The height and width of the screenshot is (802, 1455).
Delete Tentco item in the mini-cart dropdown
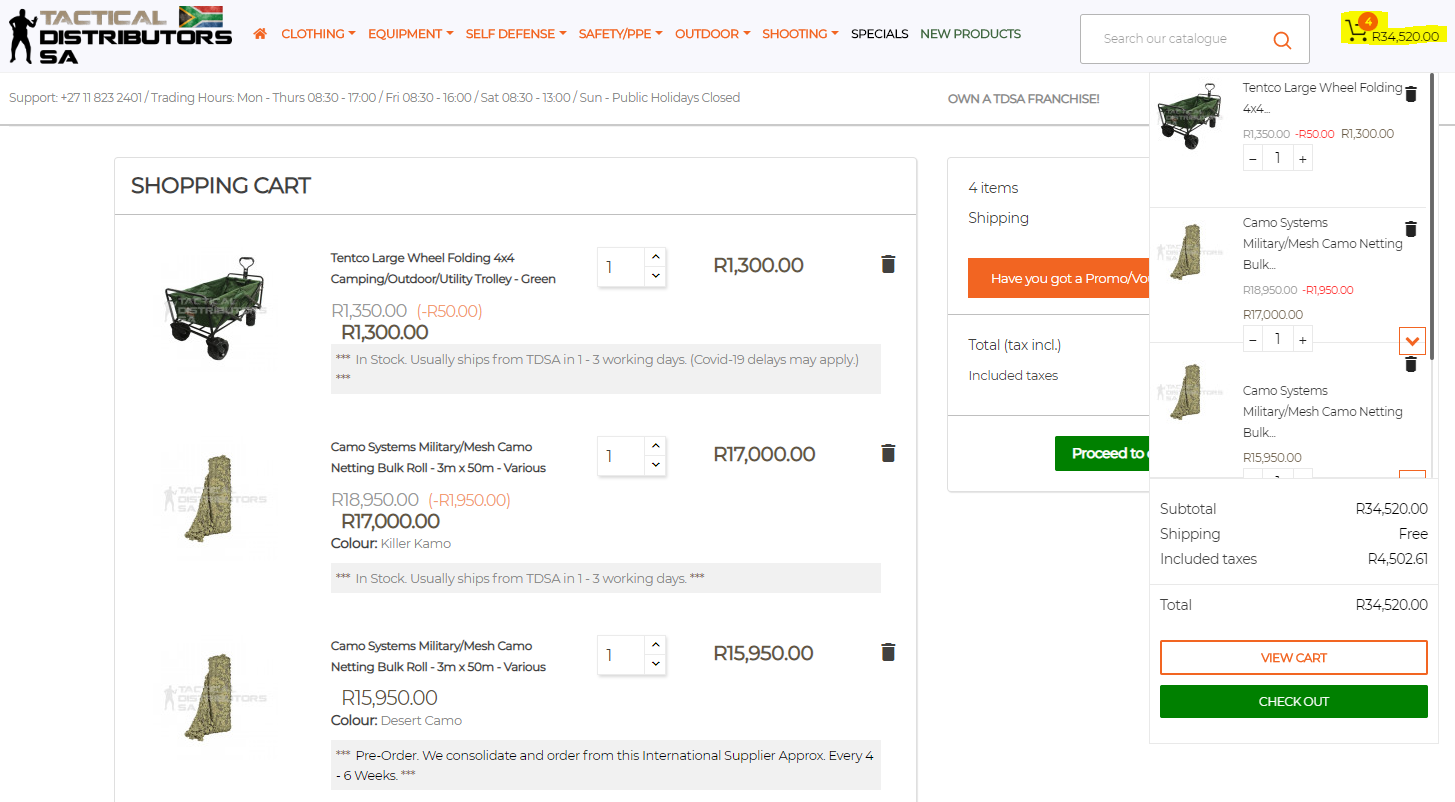click(x=1411, y=94)
